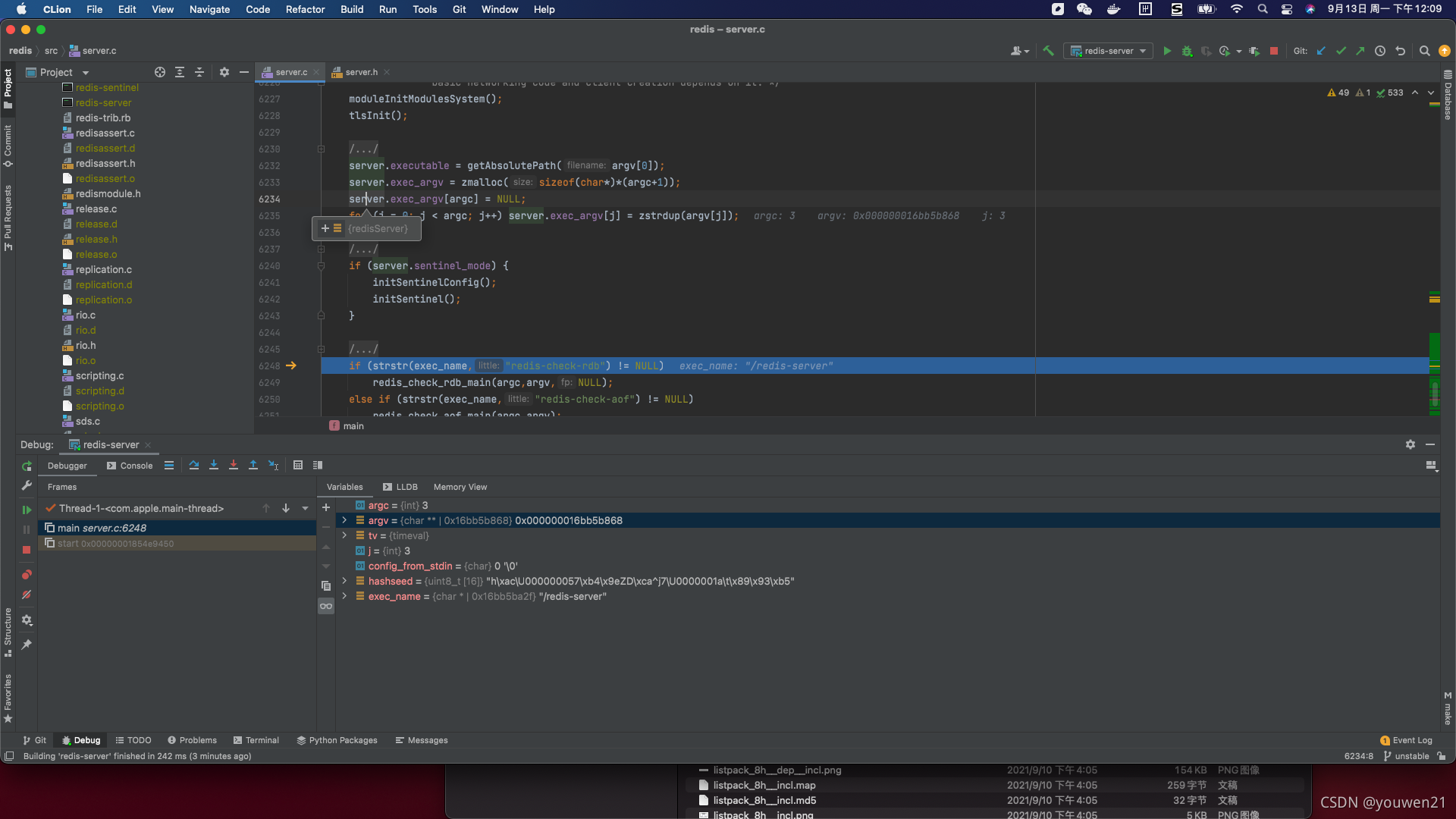This screenshot has height=819, width=1456.
Task: Click macOS Spotlight search icon
Action: [1262, 9]
